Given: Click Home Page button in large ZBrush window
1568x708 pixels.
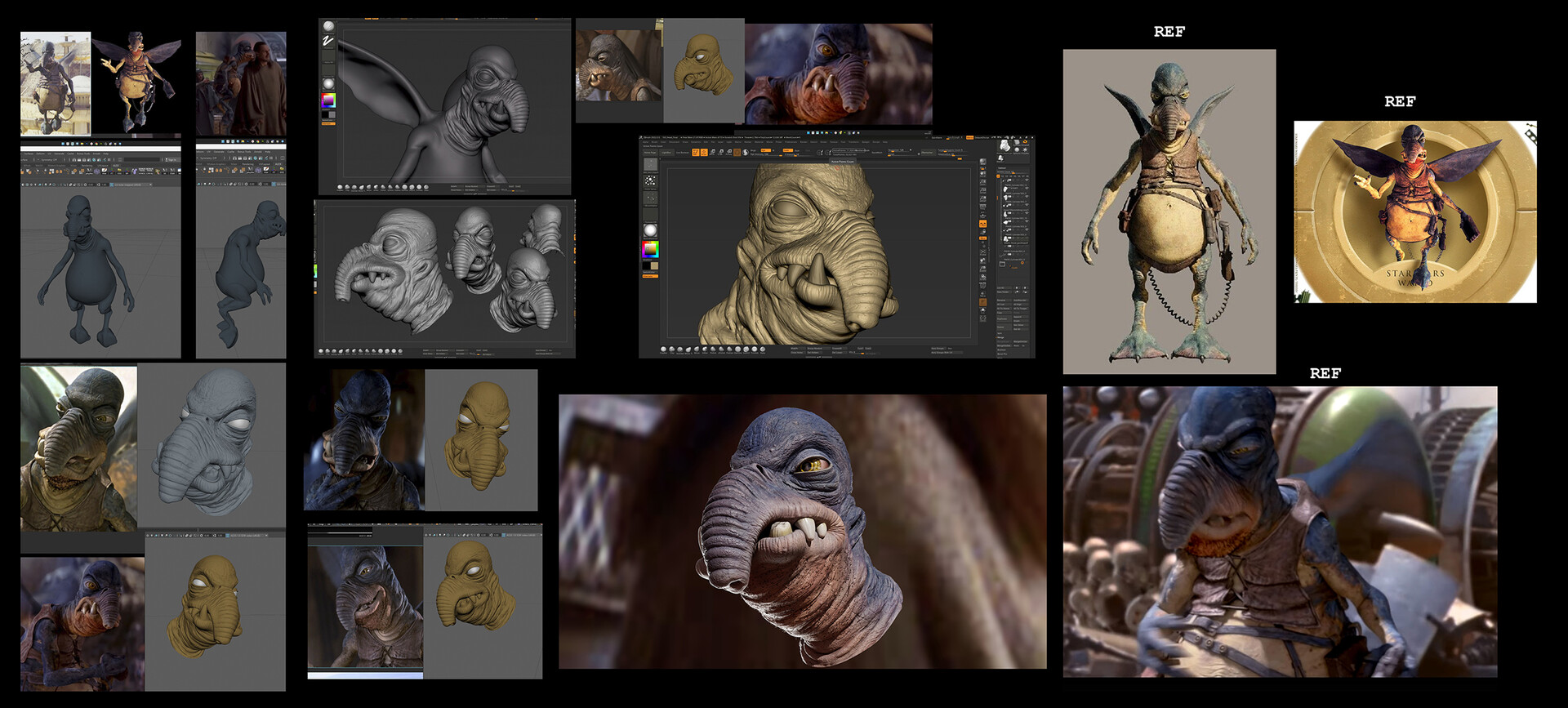Looking at the screenshot, I should click(650, 153).
